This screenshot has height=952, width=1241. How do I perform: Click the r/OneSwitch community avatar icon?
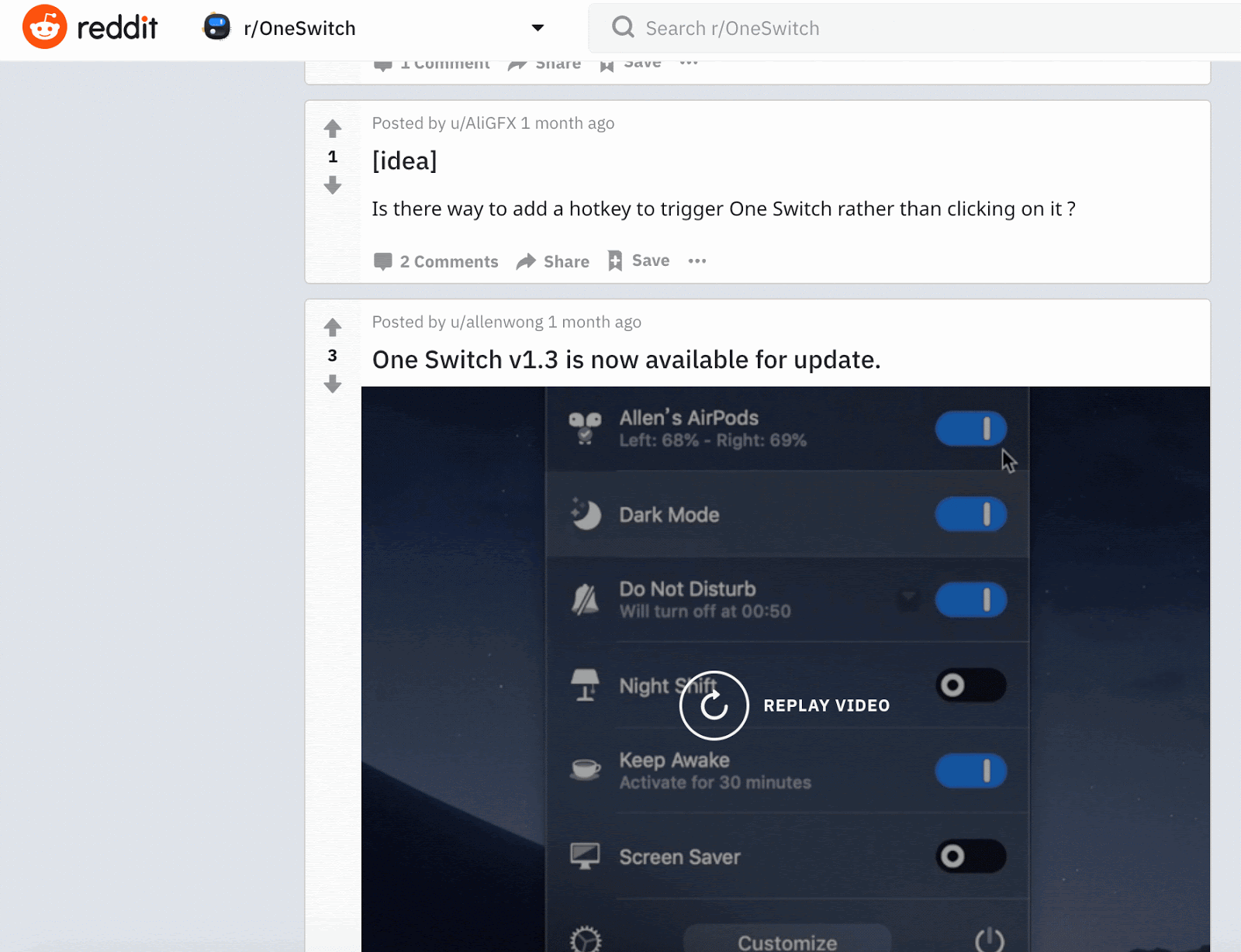click(217, 28)
